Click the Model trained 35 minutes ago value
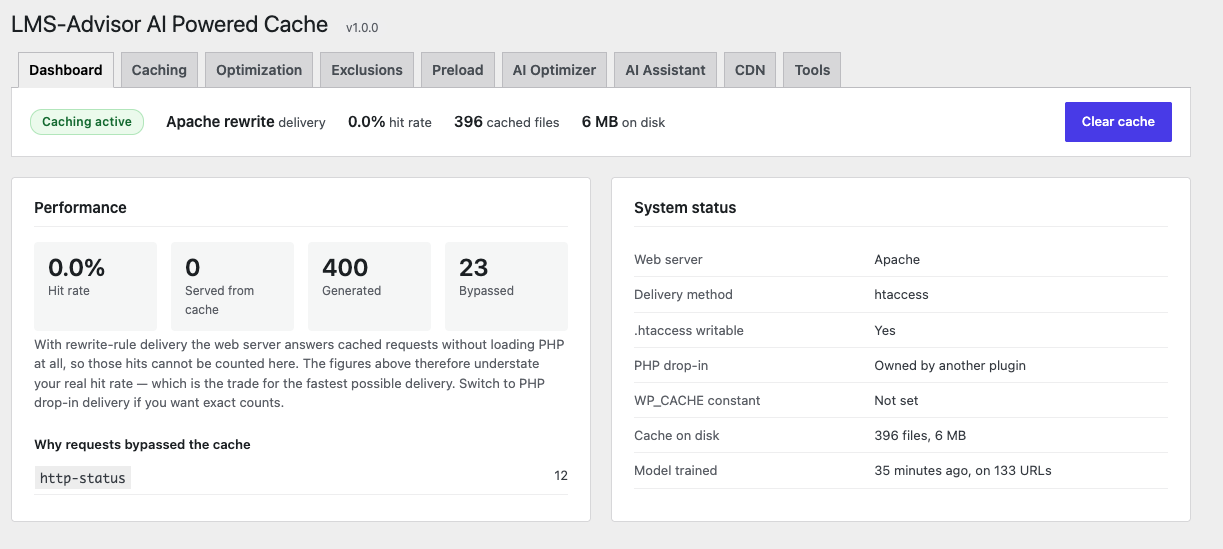Image resolution: width=1223 pixels, height=549 pixels. pyautogui.click(x=963, y=470)
